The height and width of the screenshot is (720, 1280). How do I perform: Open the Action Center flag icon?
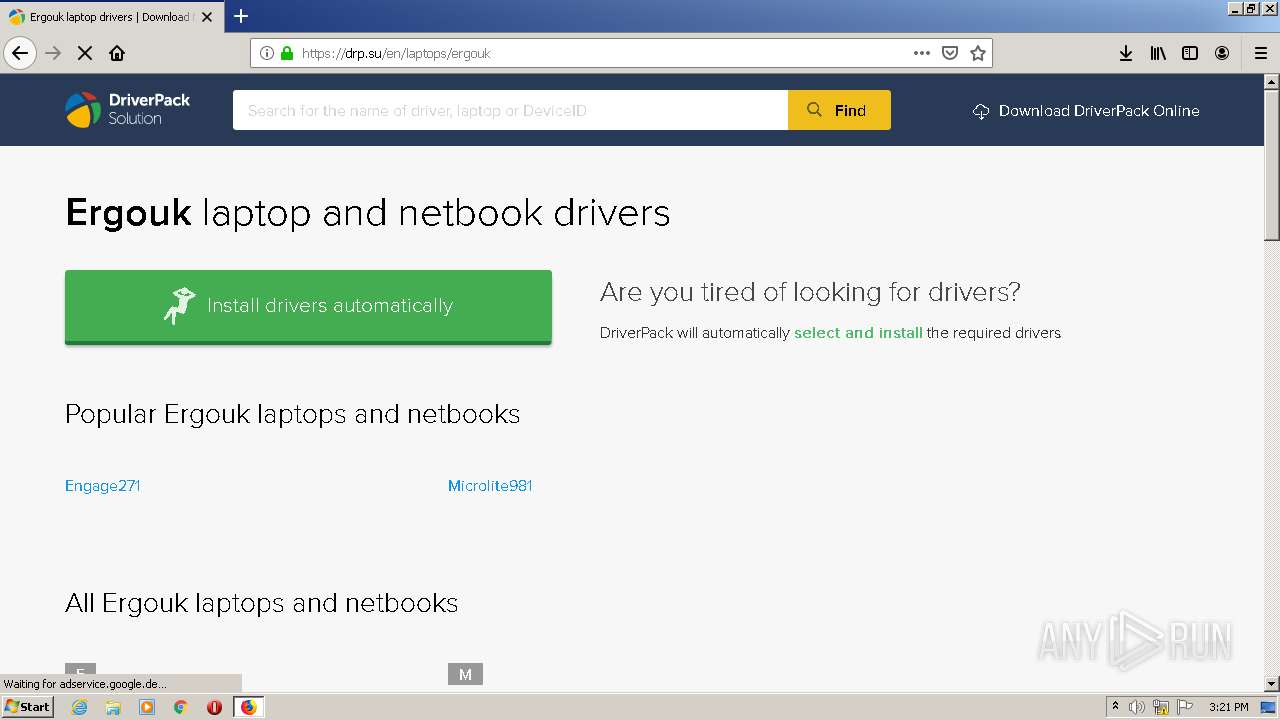(1186, 707)
